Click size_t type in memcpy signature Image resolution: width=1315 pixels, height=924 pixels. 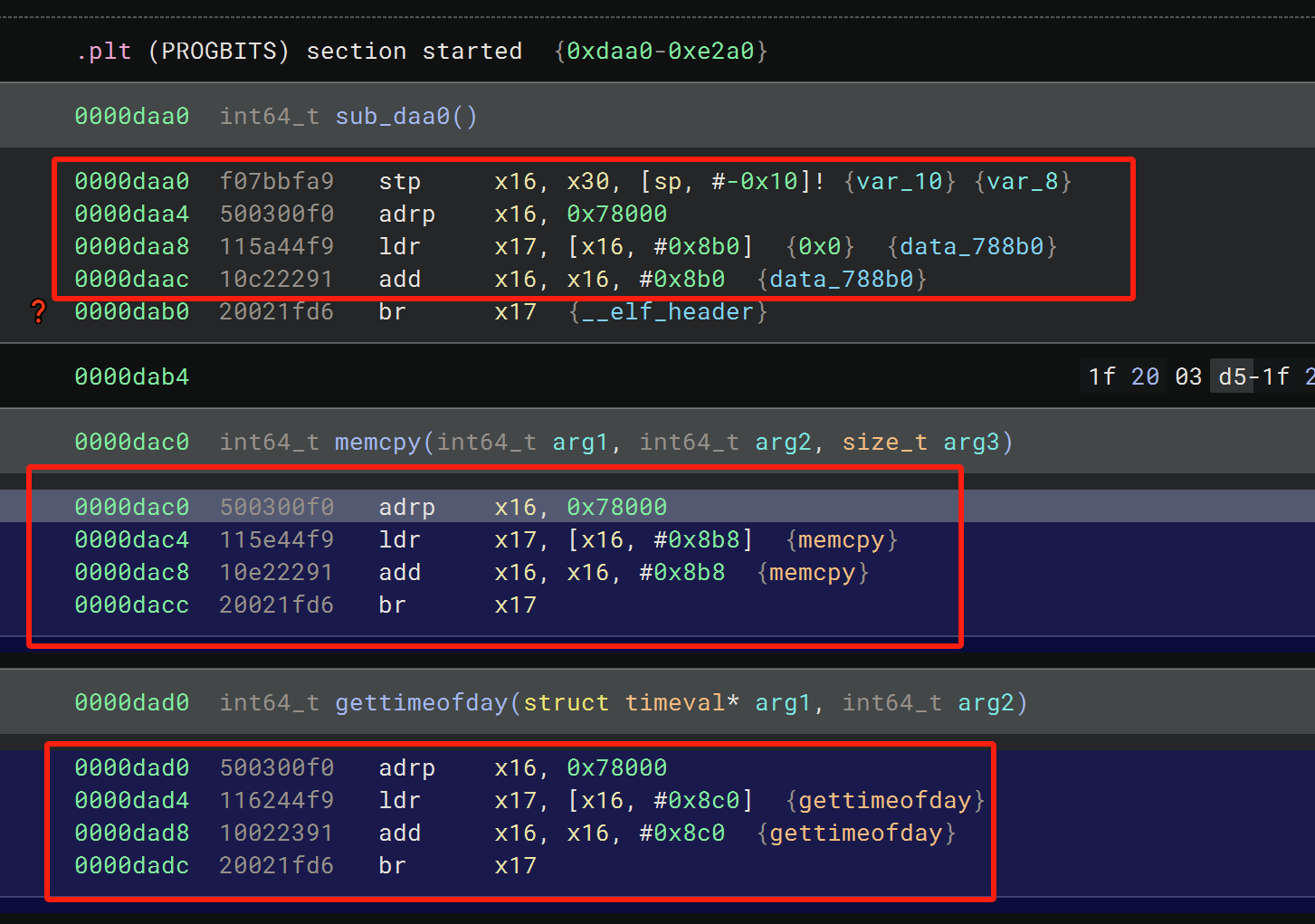(885, 442)
